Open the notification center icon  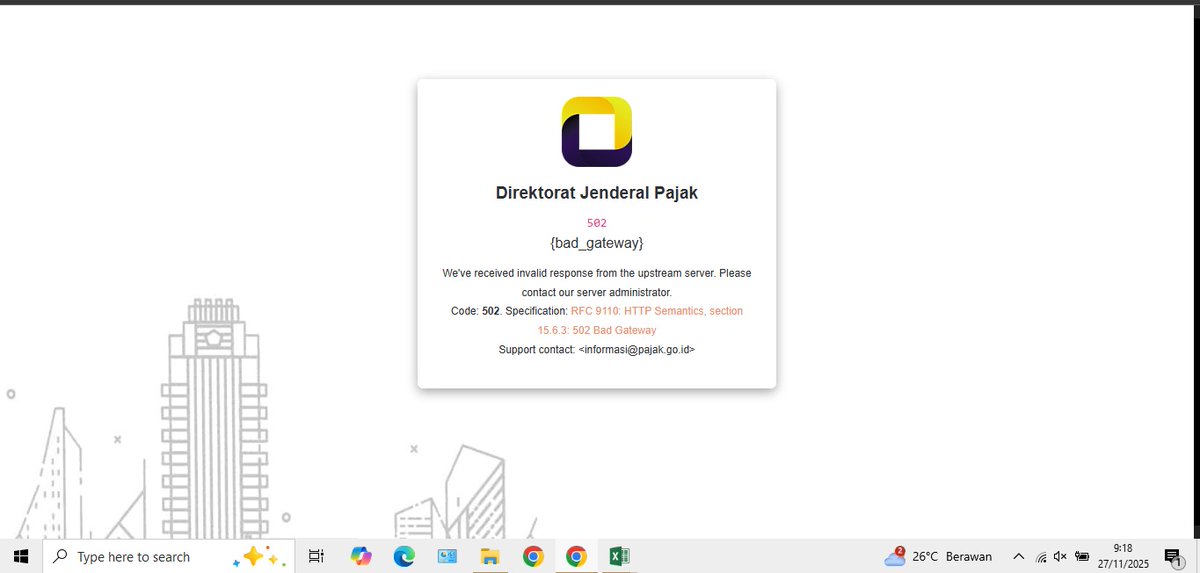pos(1173,556)
